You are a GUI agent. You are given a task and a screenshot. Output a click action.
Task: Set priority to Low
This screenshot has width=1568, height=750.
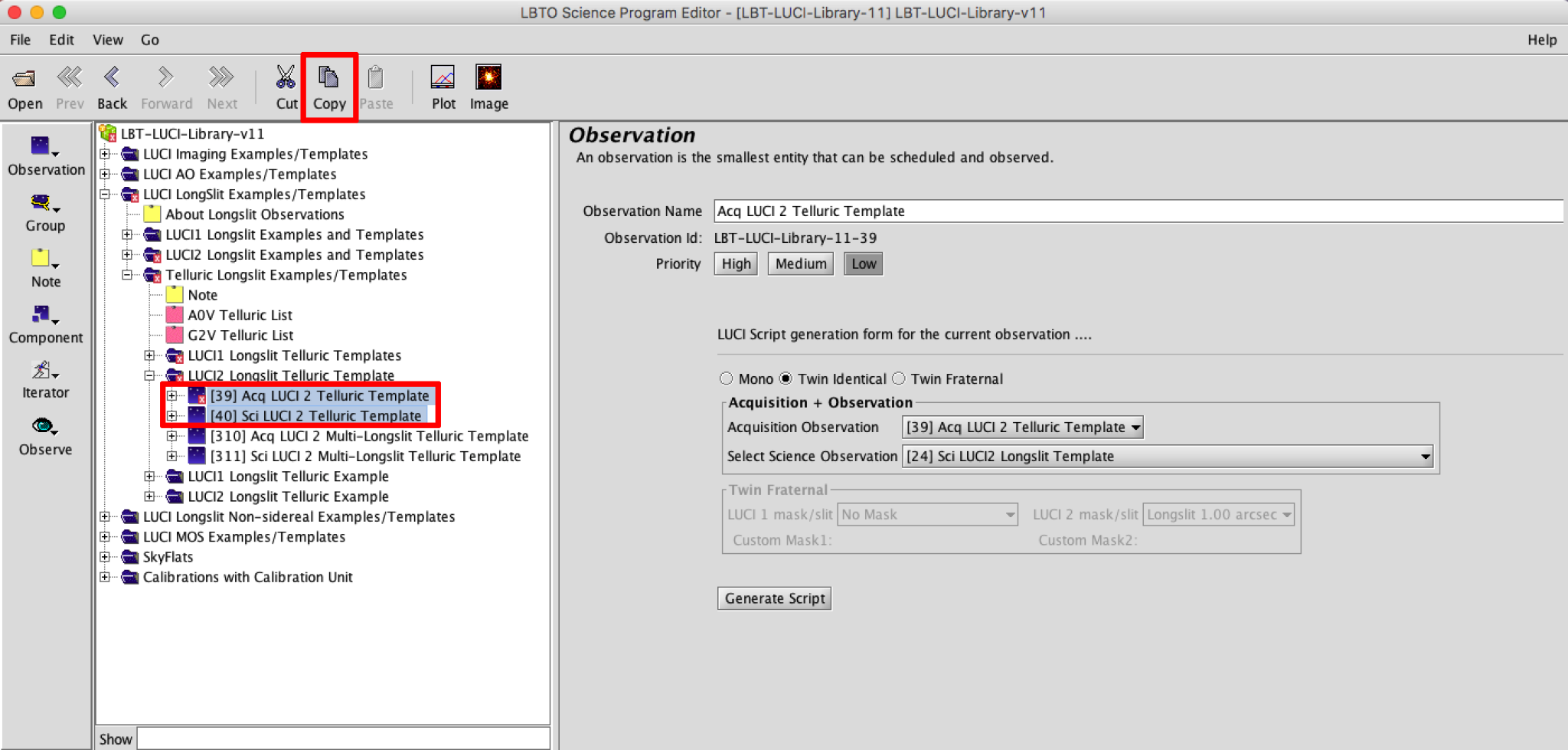pyautogui.click(x=864, y=264)
